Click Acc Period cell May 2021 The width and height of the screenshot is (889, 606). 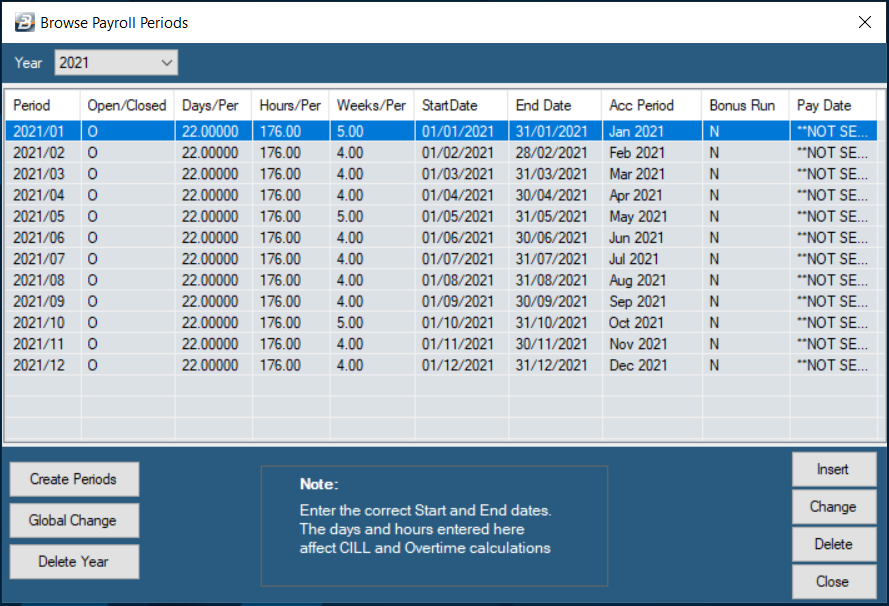pos(638,217)
